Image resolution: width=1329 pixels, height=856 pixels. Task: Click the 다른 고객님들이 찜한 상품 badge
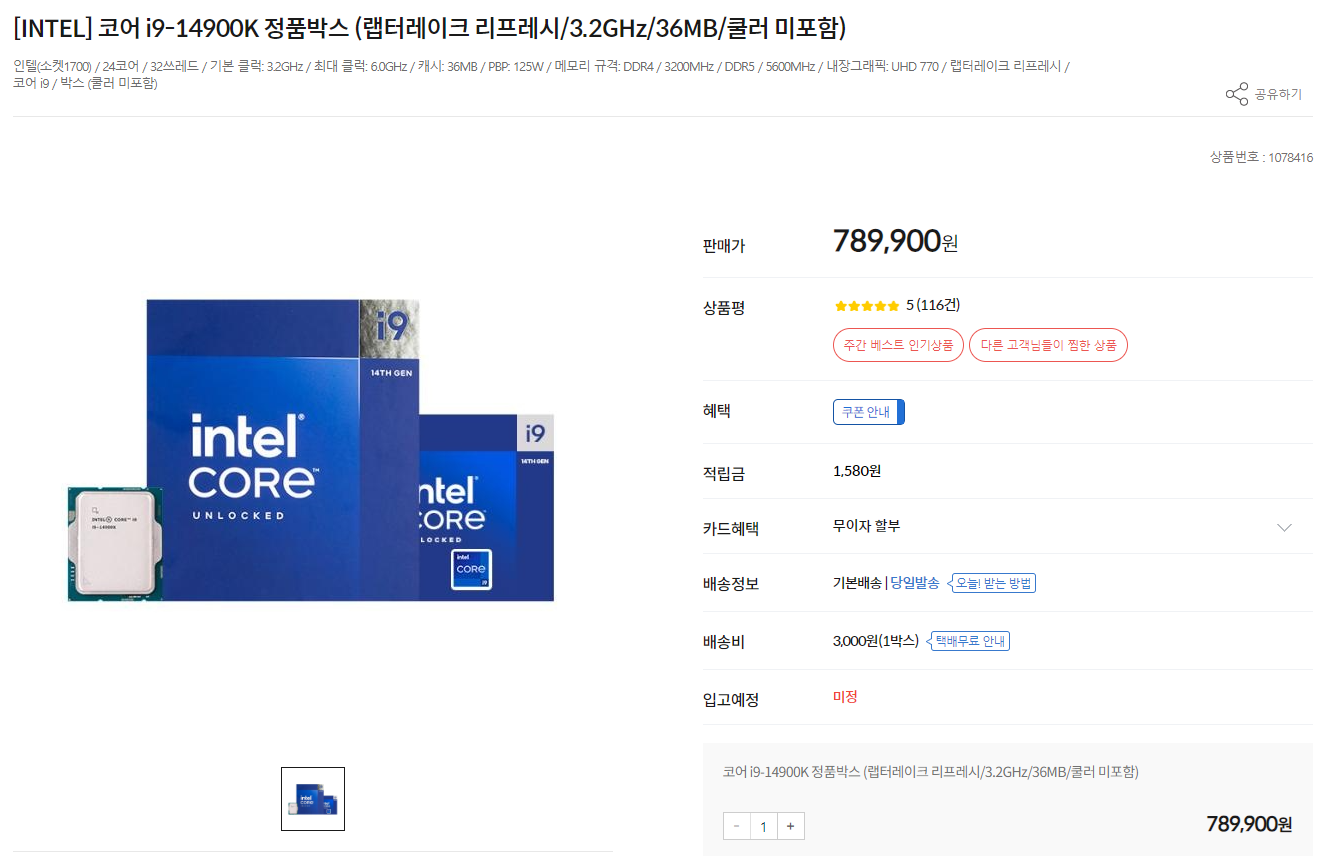coord(1048,345)
